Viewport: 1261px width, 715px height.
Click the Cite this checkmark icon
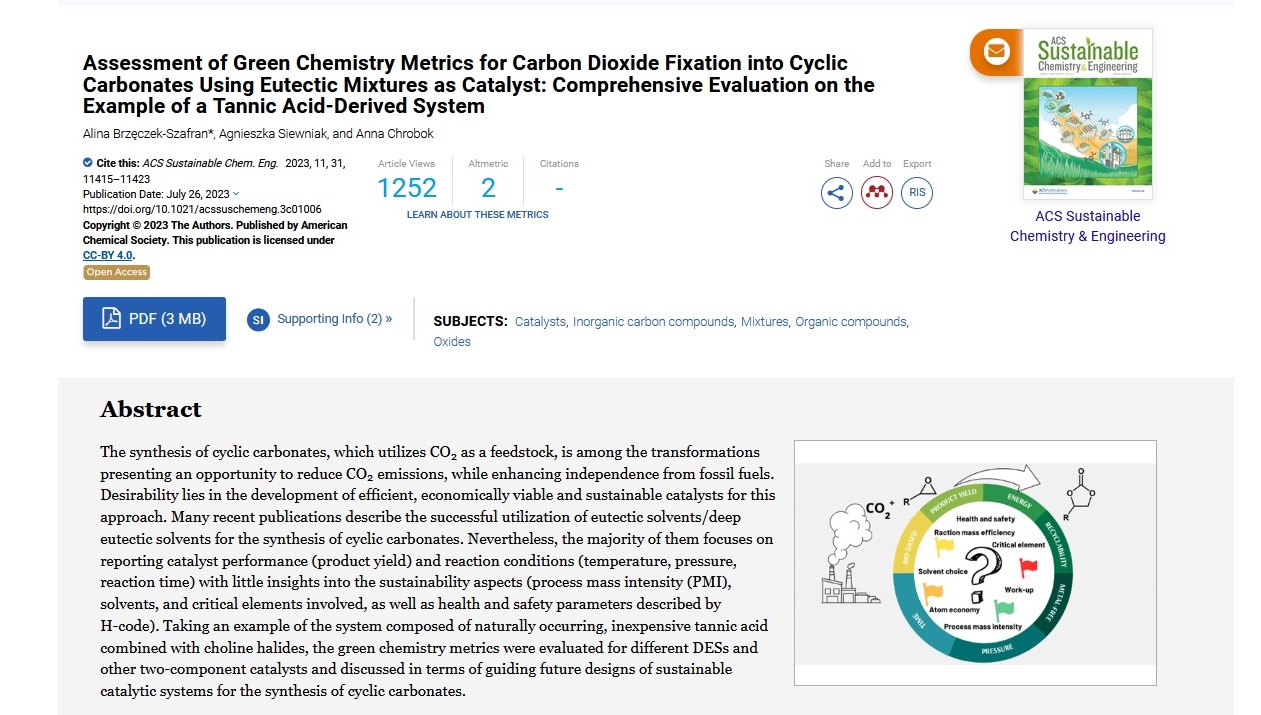tap(88, 162)
